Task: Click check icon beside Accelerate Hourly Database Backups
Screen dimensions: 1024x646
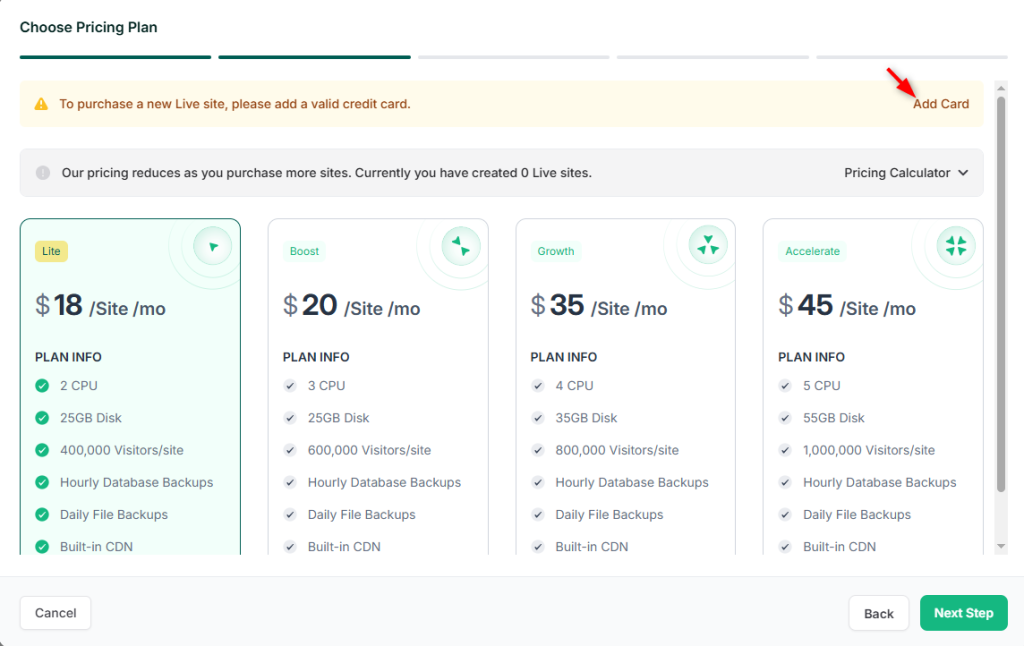Action: (x=785, y=482)
